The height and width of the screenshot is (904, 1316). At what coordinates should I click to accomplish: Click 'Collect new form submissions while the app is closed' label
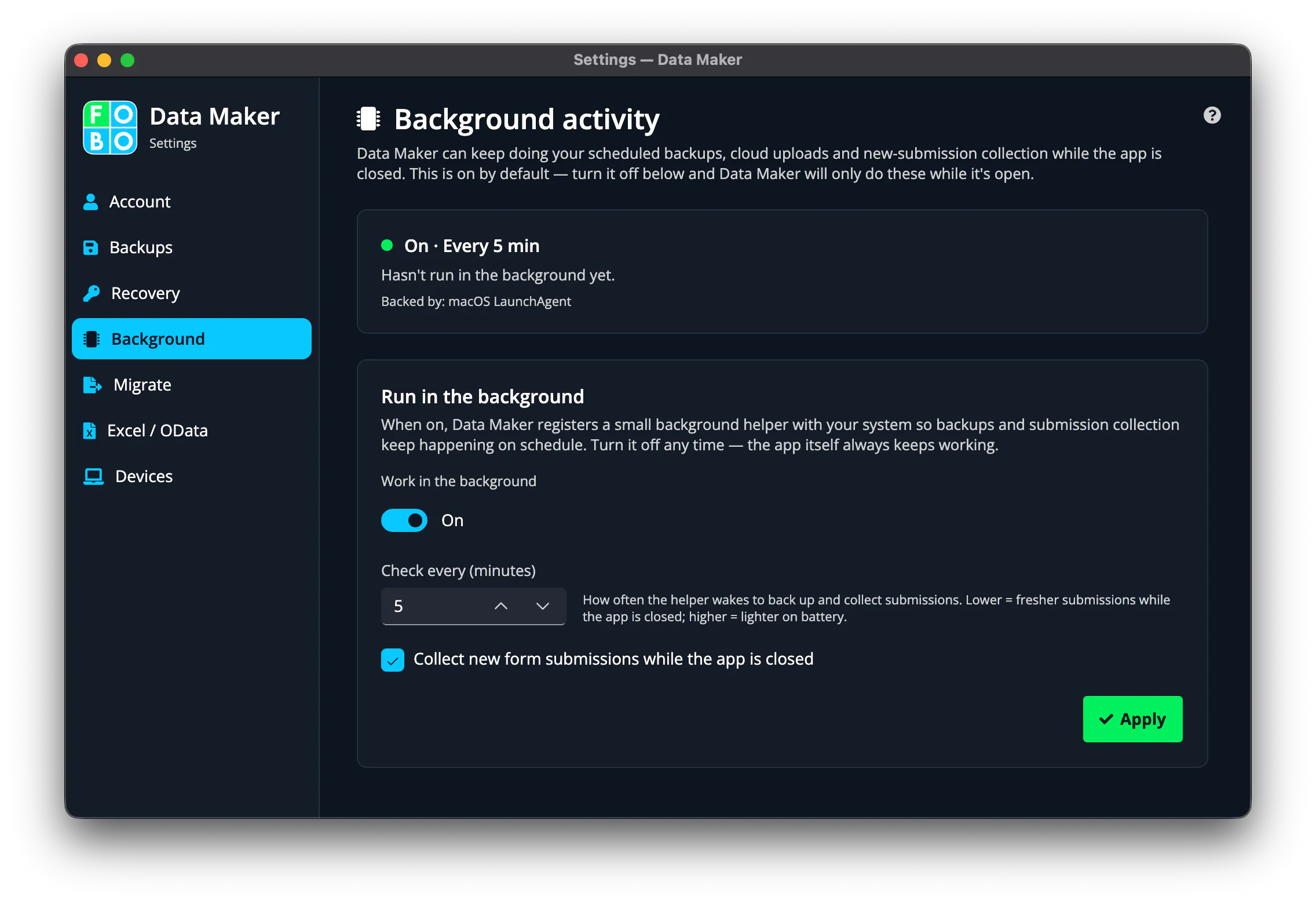(613, 659)
